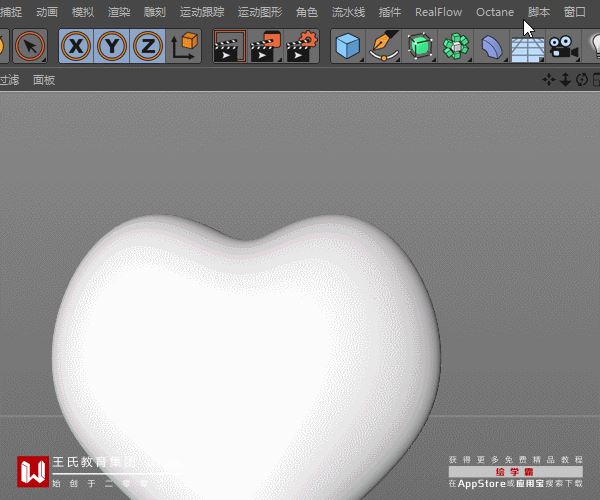Toggle Y axis lock
Viewport: 600px width, 500px height.
[x=112, y=46]
